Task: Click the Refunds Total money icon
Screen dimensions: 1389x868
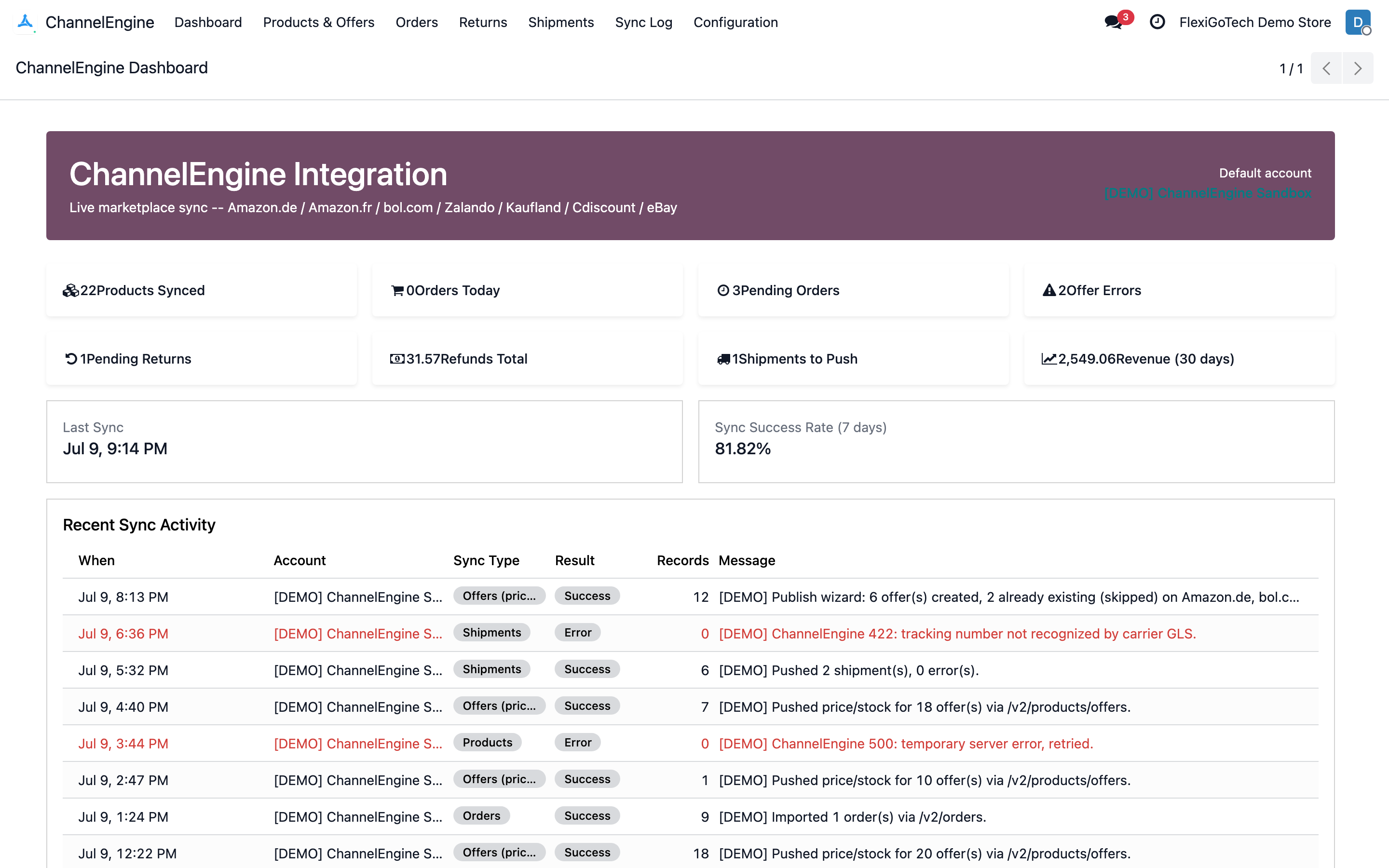Action: coord(397,359)
